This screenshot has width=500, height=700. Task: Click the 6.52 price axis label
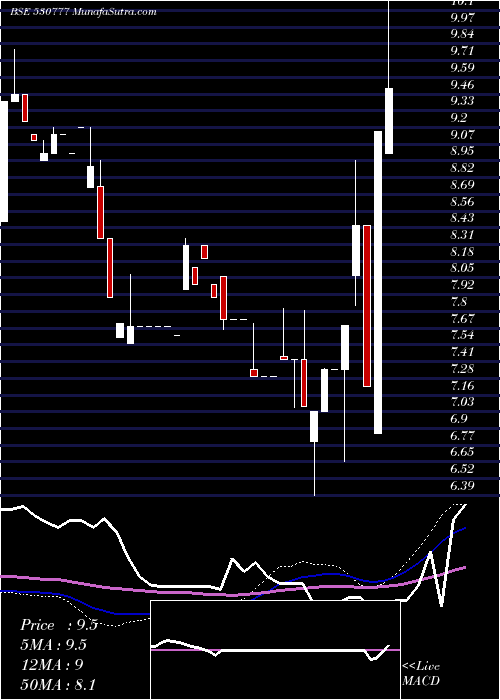pyautogui.click(x=462, y=469)
